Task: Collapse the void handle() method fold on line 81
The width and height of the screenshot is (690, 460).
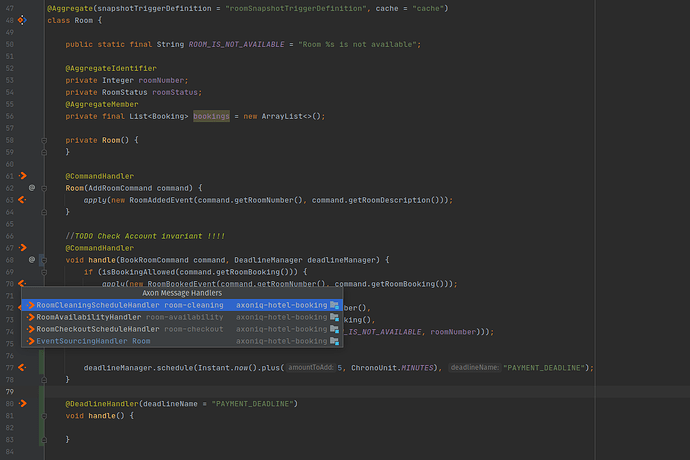Action: 44,416
